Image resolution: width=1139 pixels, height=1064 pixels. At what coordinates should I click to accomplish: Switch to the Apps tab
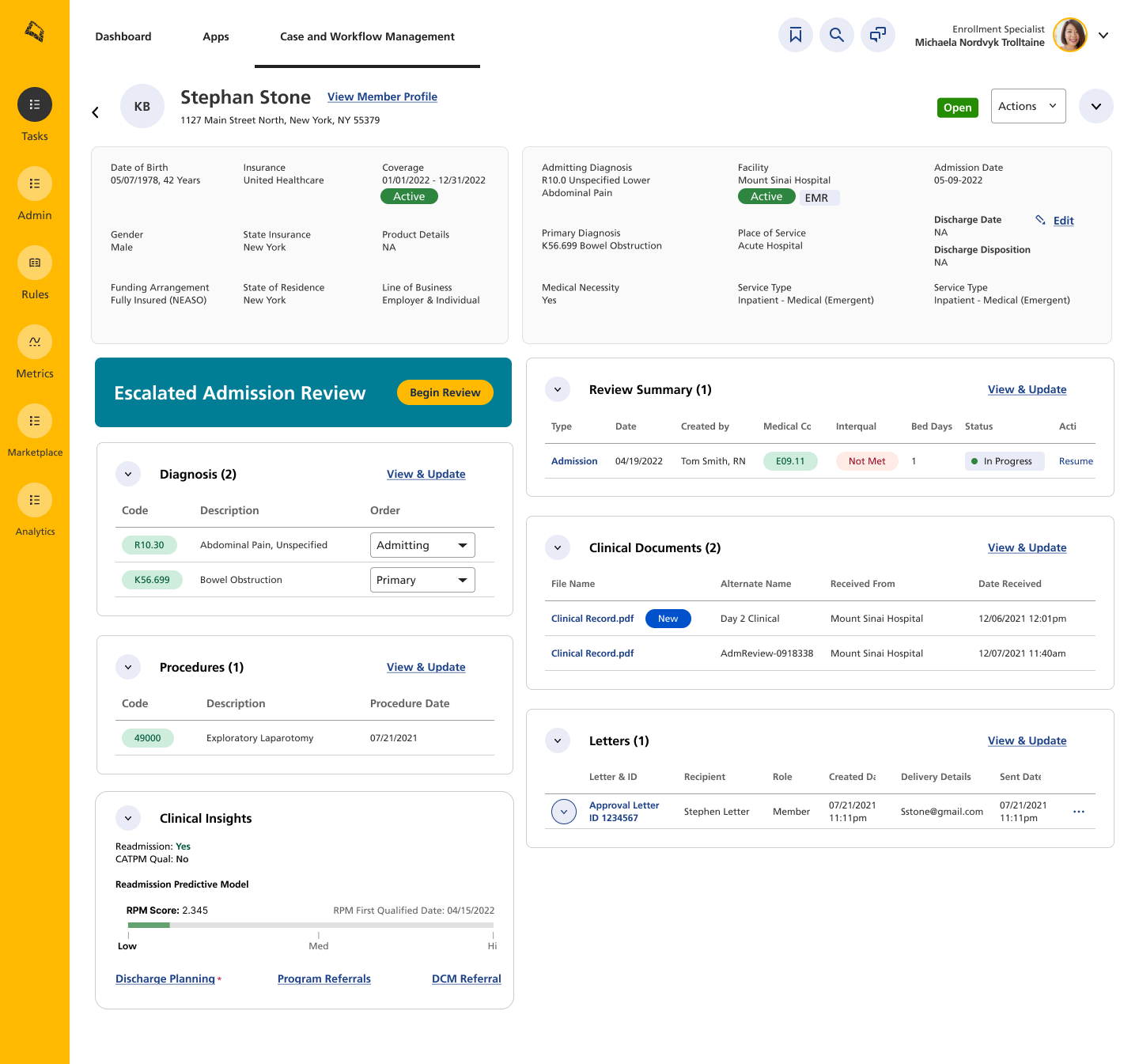coord(216,36)
